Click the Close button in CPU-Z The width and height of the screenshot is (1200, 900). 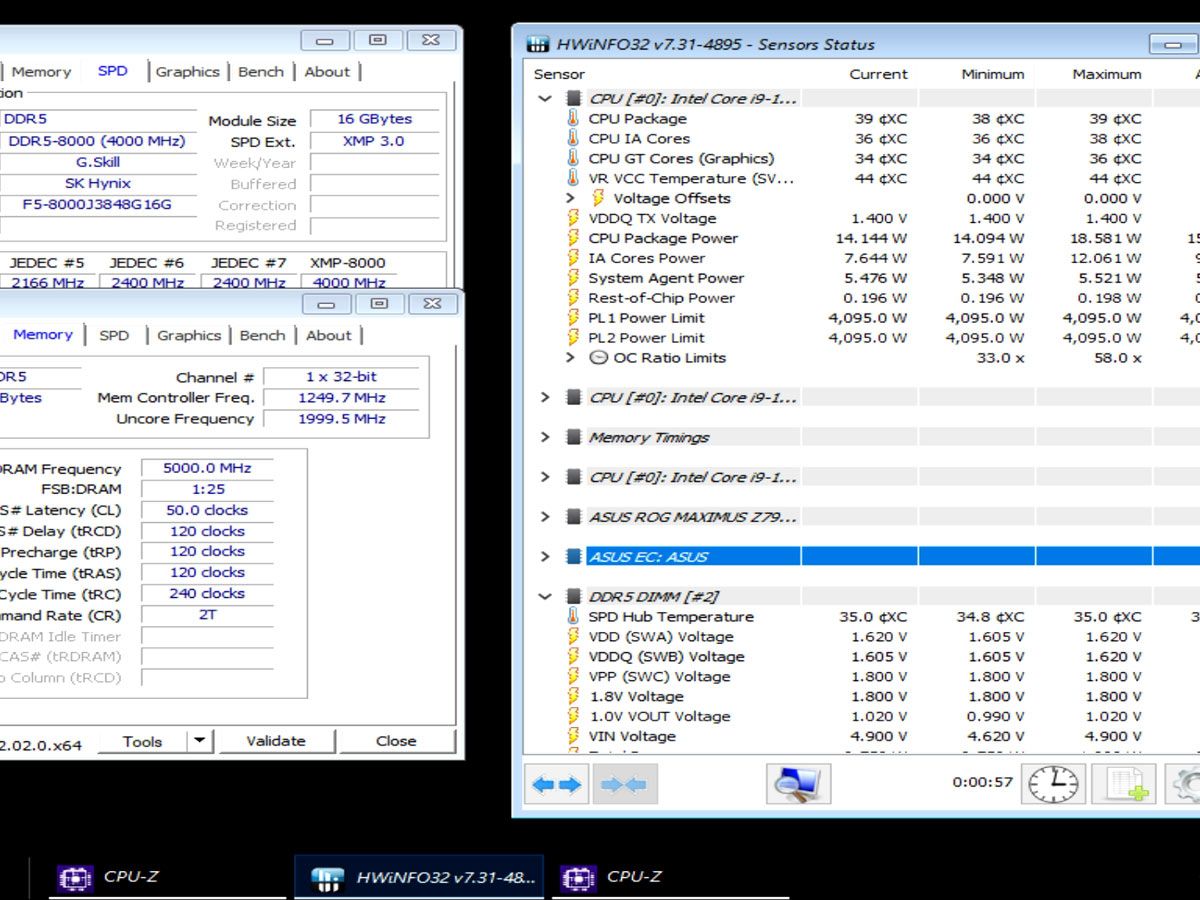[396, 741]
